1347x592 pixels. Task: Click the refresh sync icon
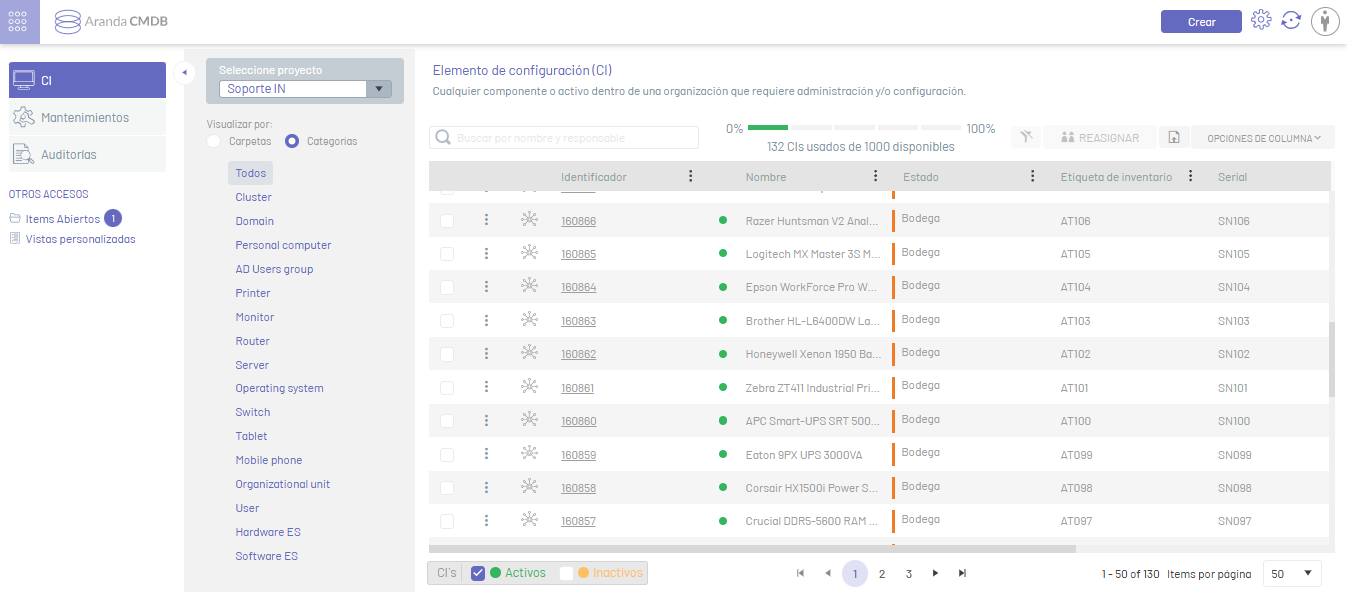coord(1291,20)
